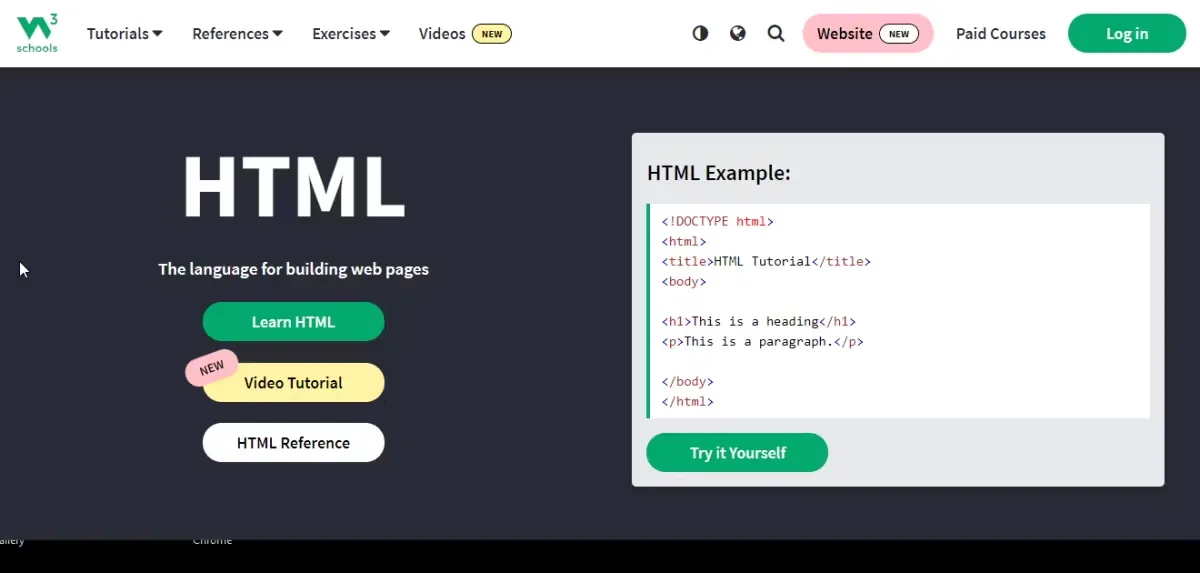
Task: Click the NEW badge beside Videos
Action: (x=492, y=33)
